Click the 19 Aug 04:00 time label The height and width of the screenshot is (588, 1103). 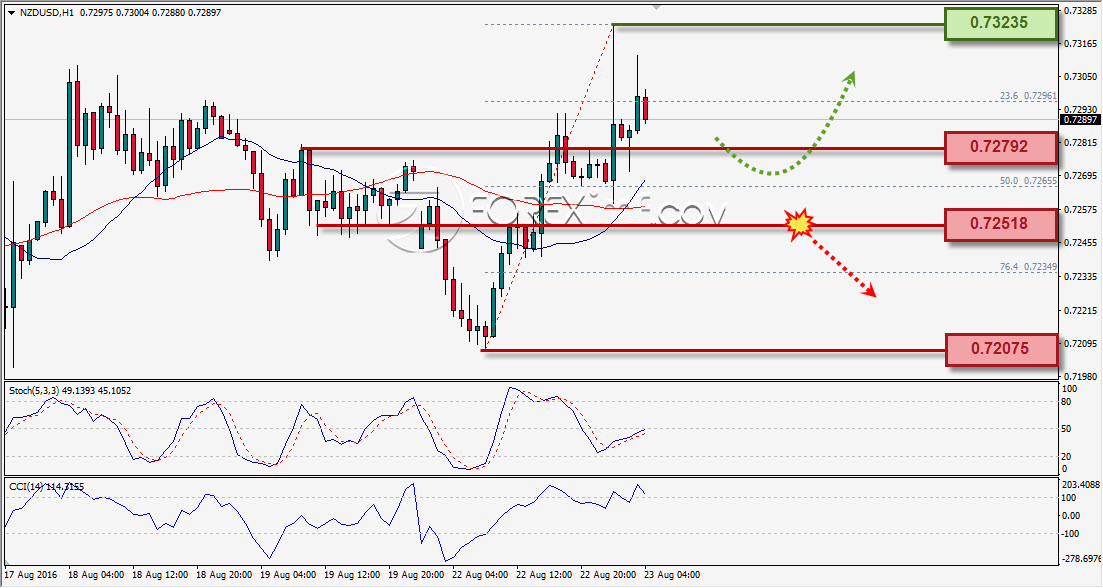point(288,575)
